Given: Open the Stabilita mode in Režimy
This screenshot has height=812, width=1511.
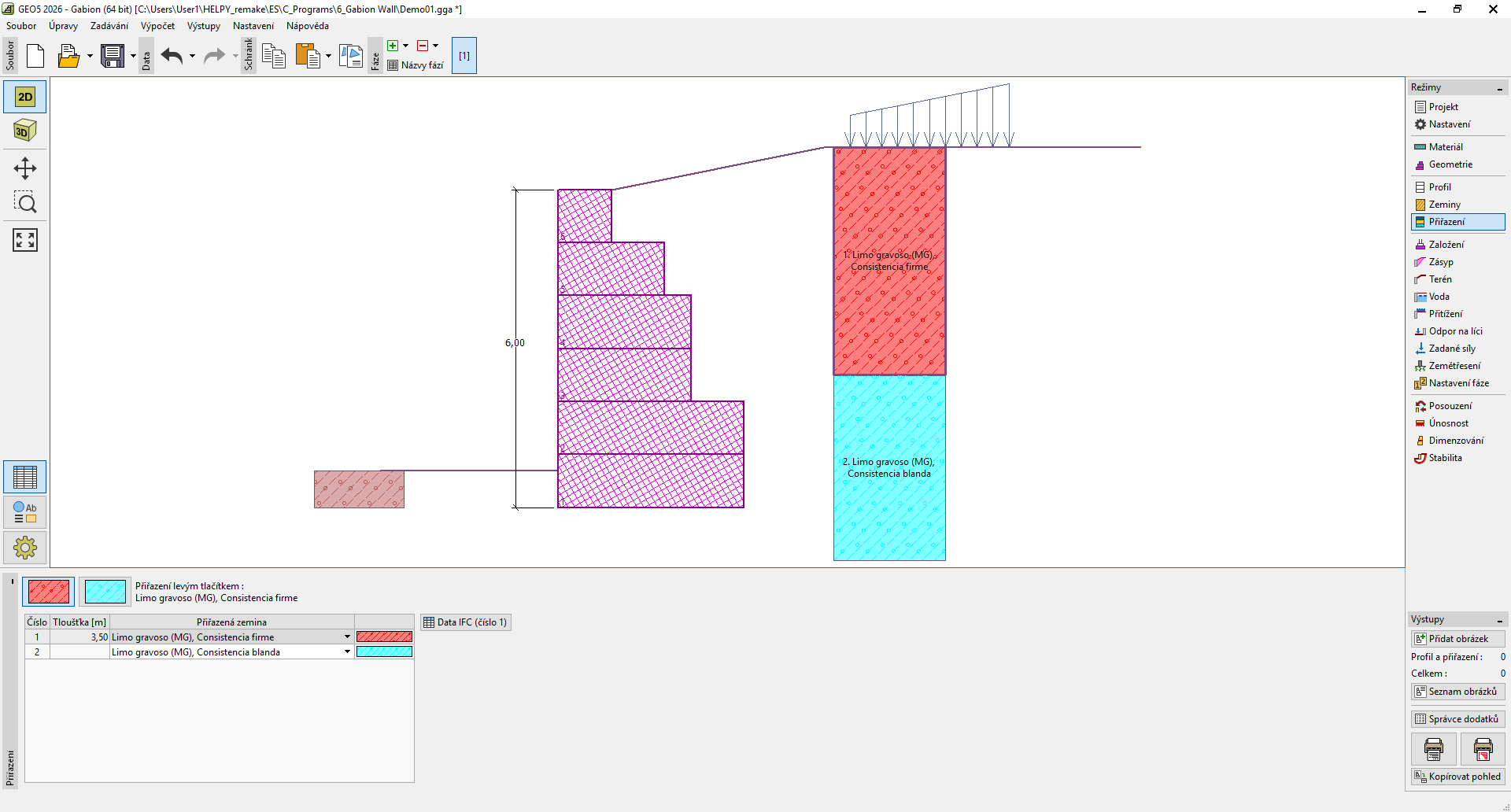Looking at the screenshot, I should (1445, 458).
